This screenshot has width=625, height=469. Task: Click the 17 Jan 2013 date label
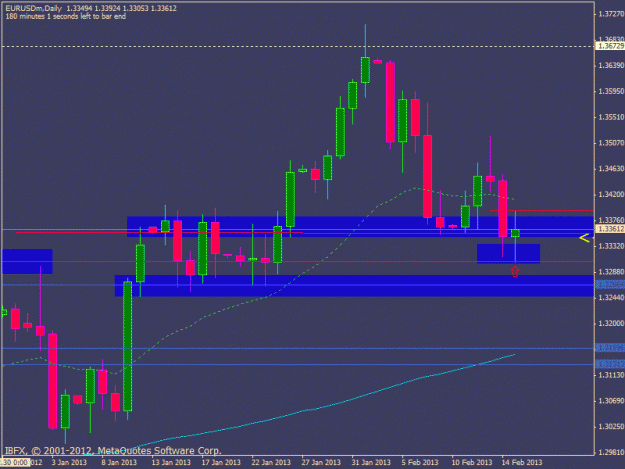(221, 463)
